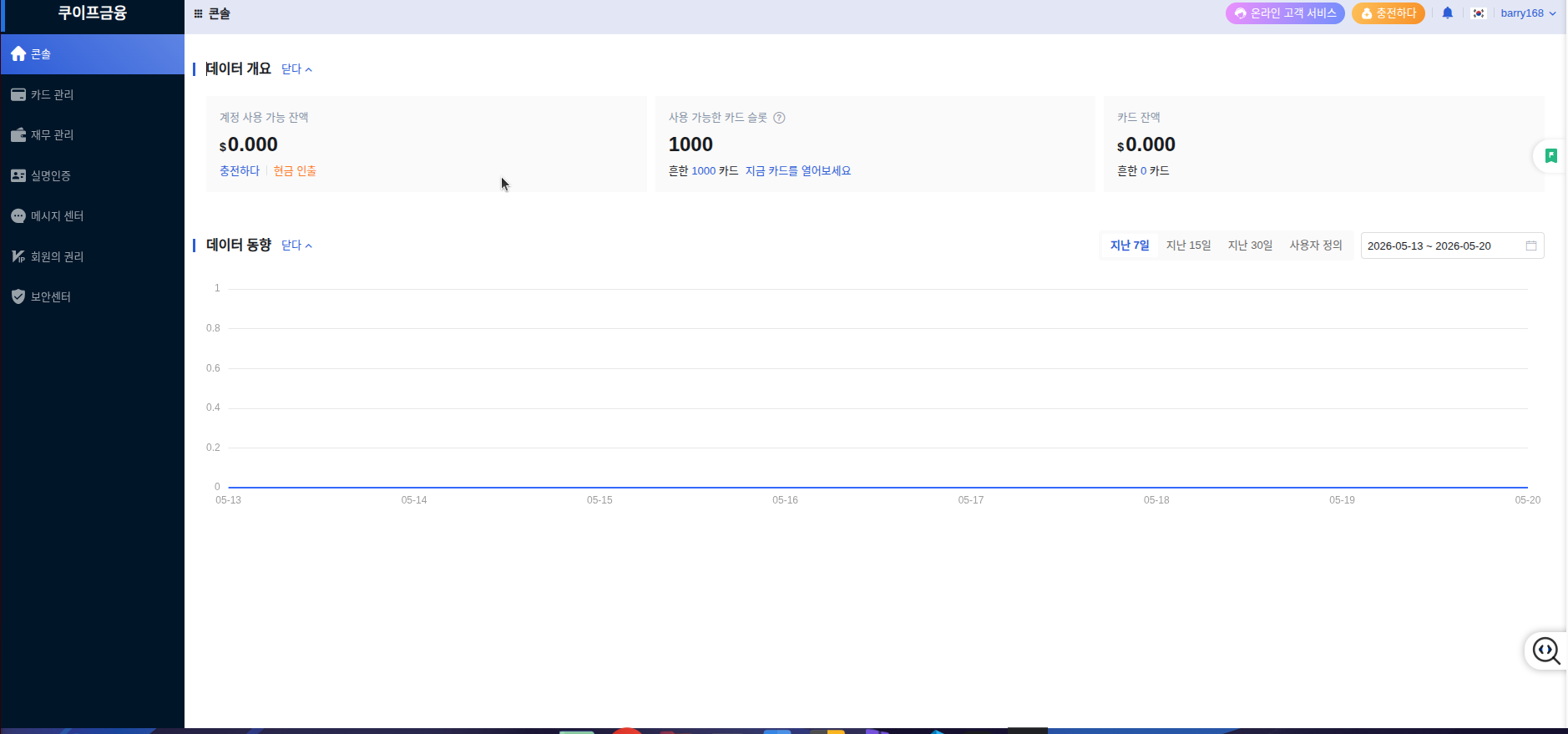Open 보안센터 in the sidebar
The image size is (1568, 734).
(93, 296)
